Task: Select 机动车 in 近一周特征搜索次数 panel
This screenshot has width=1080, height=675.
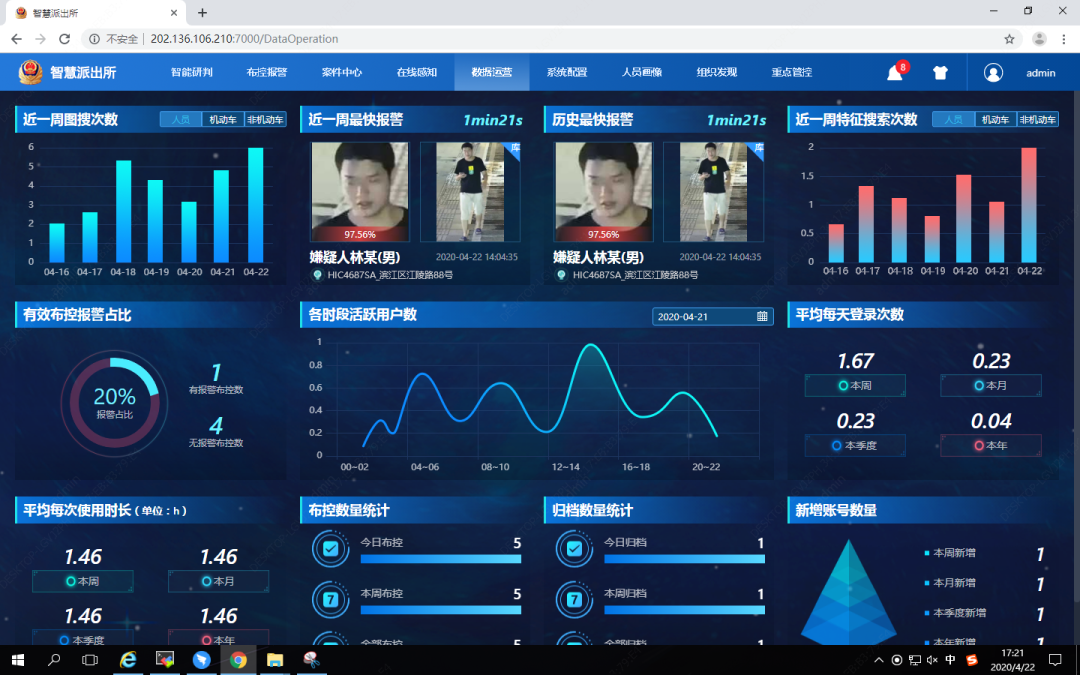Action: [x=996, y=120]
